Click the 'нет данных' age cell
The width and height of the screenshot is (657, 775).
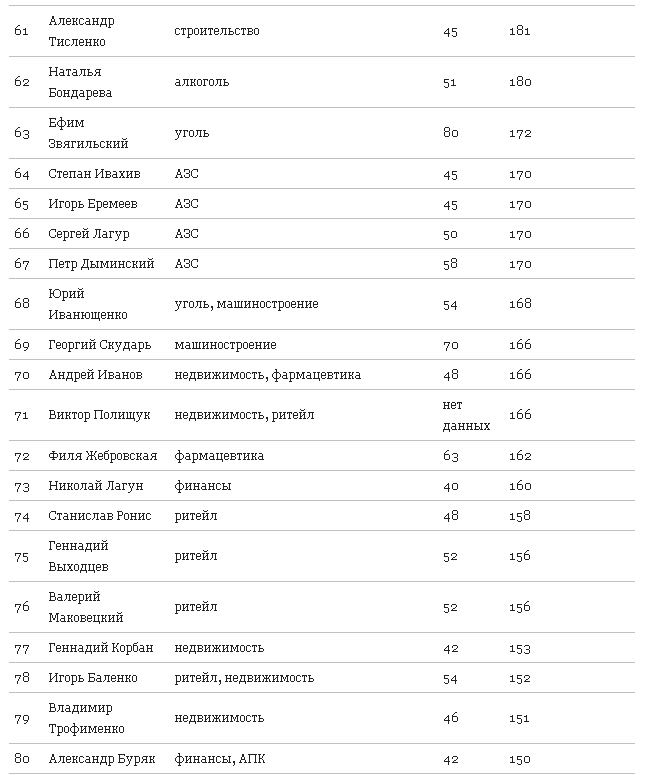coord(466,415)
